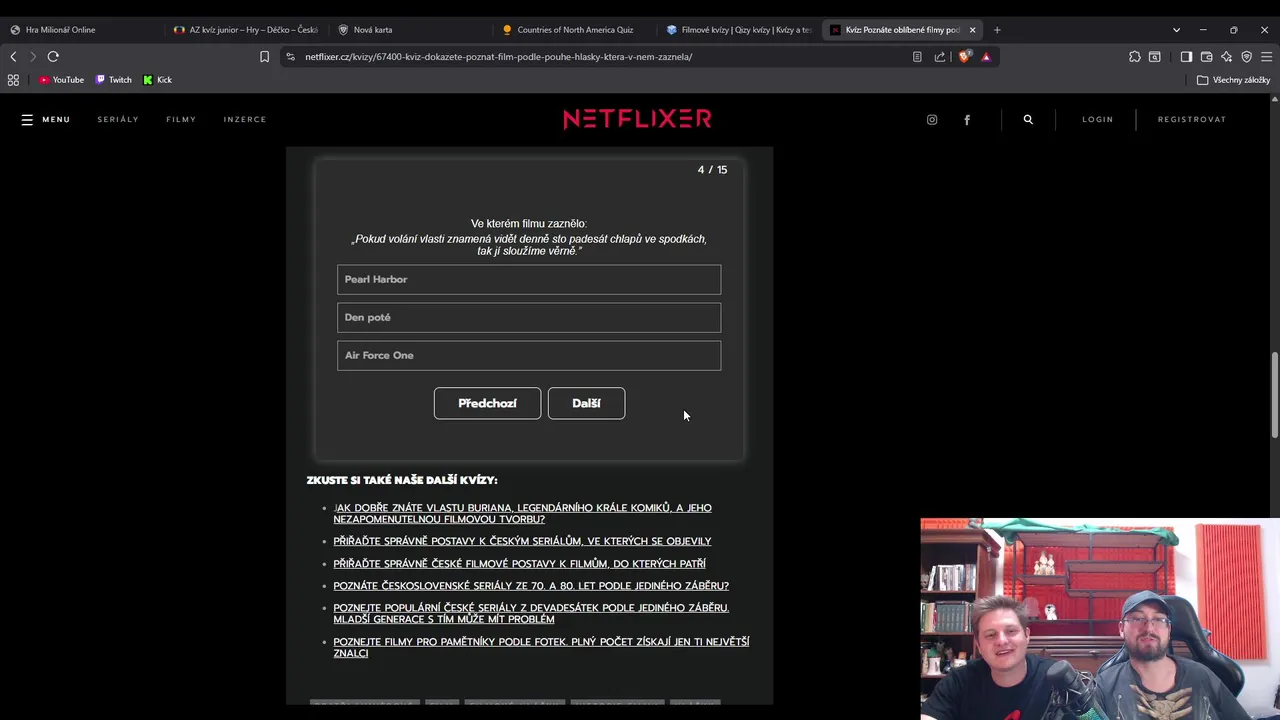The height and width of the screenshot is (720, 1280).
Task: Switch to Hra Milionář Online tab
Action: (x=82, y=30)
